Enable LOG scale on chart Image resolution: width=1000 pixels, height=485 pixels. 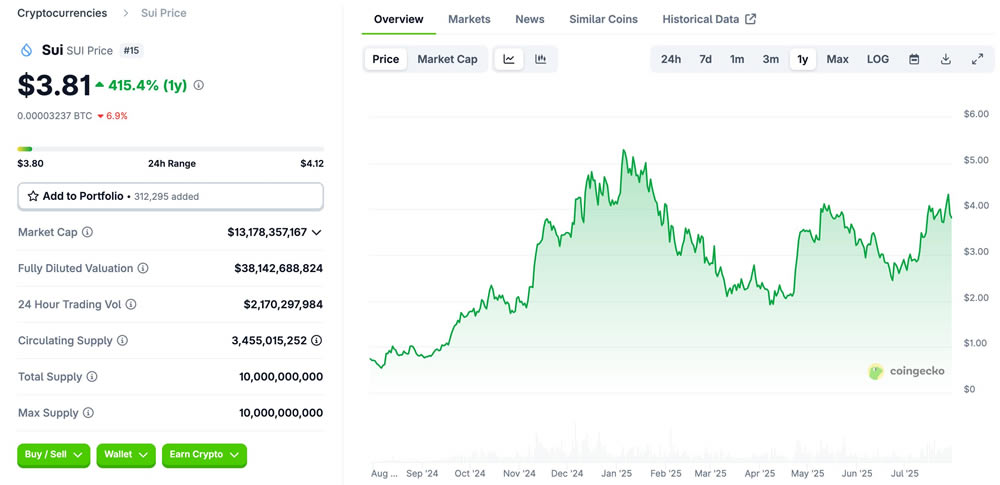[877, 59]
